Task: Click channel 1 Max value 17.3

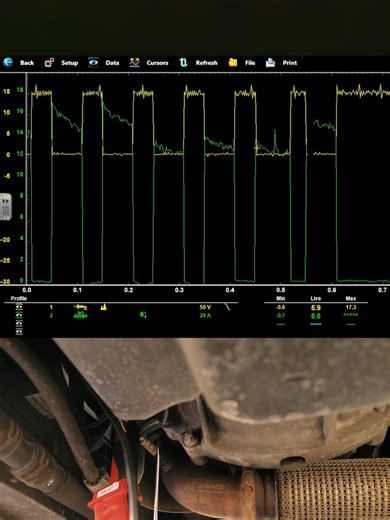Action: tap(351, 307)
